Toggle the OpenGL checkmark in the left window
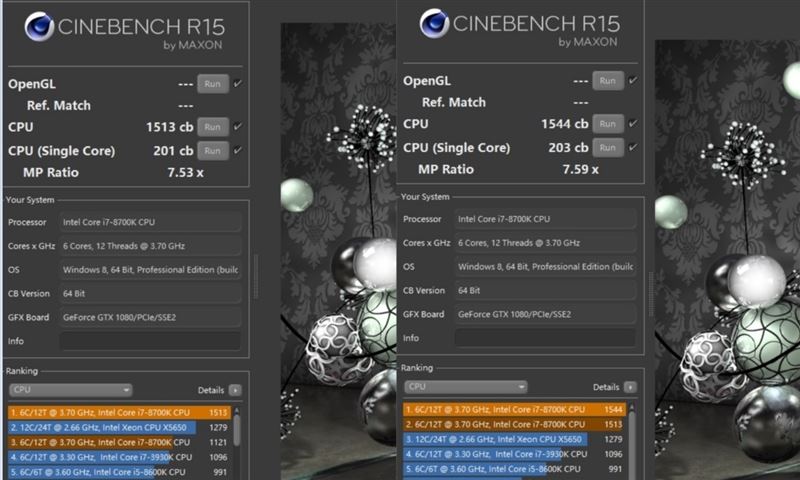Viewport: 800px width, 480px height. coord(238,84)
